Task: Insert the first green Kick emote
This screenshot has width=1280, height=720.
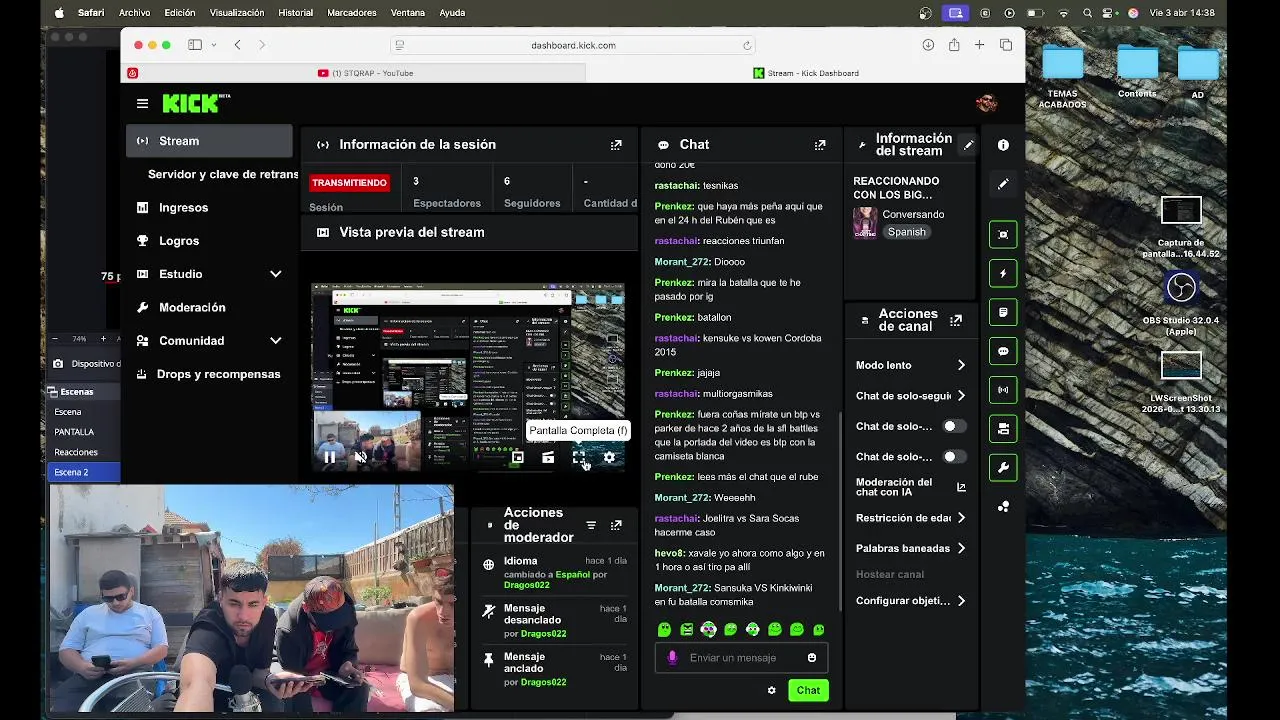Action: (664, 630)
